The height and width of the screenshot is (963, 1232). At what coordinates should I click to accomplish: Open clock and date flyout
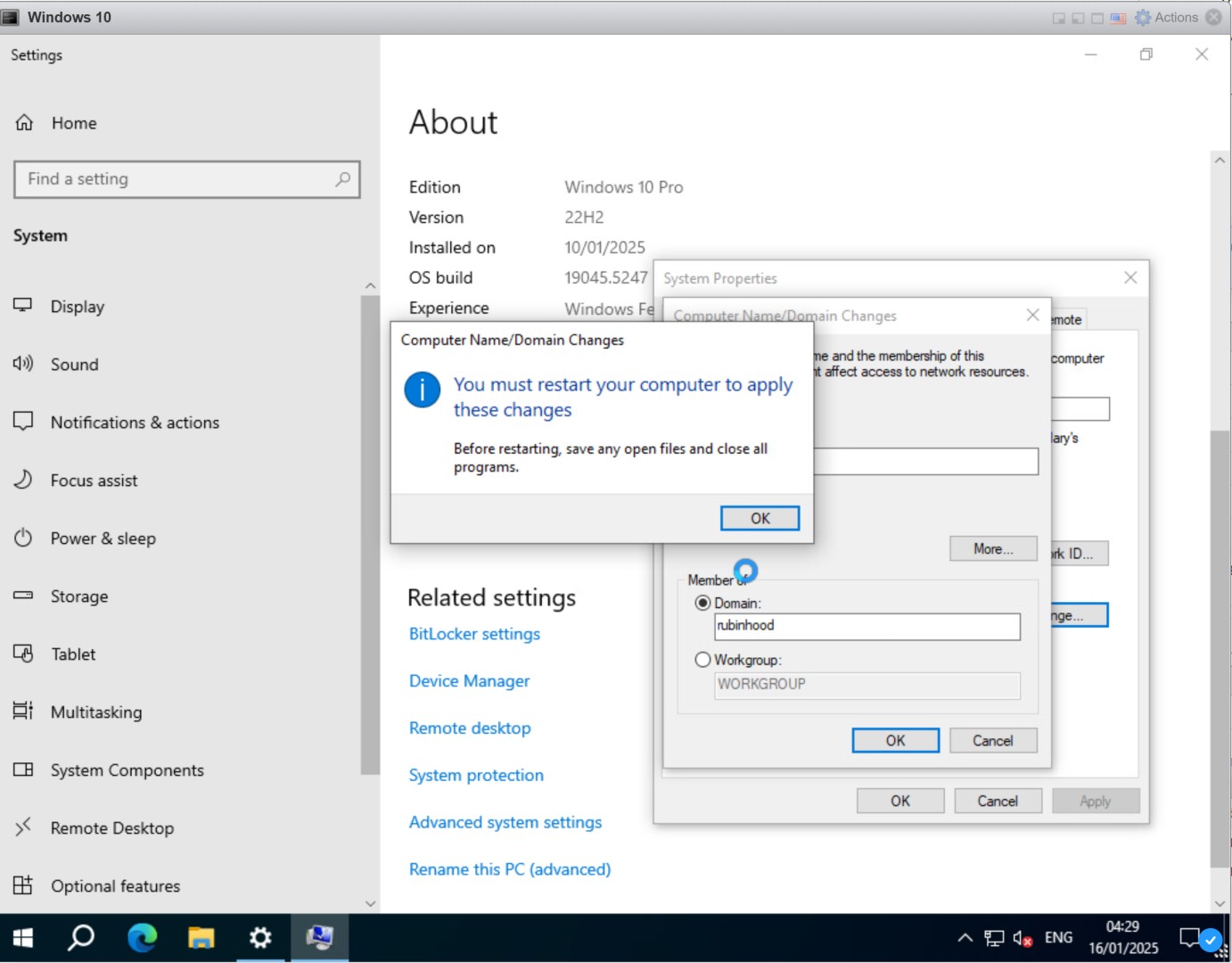1123,938
